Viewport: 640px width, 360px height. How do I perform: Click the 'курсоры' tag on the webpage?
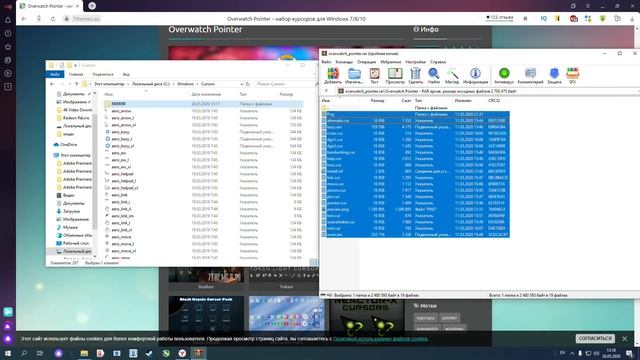click(x=425, y=318)
